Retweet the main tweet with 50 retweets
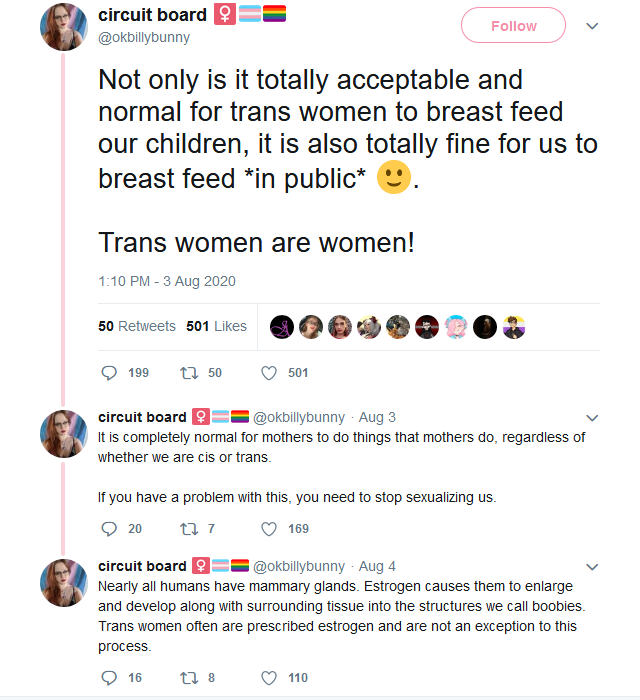 189,373
